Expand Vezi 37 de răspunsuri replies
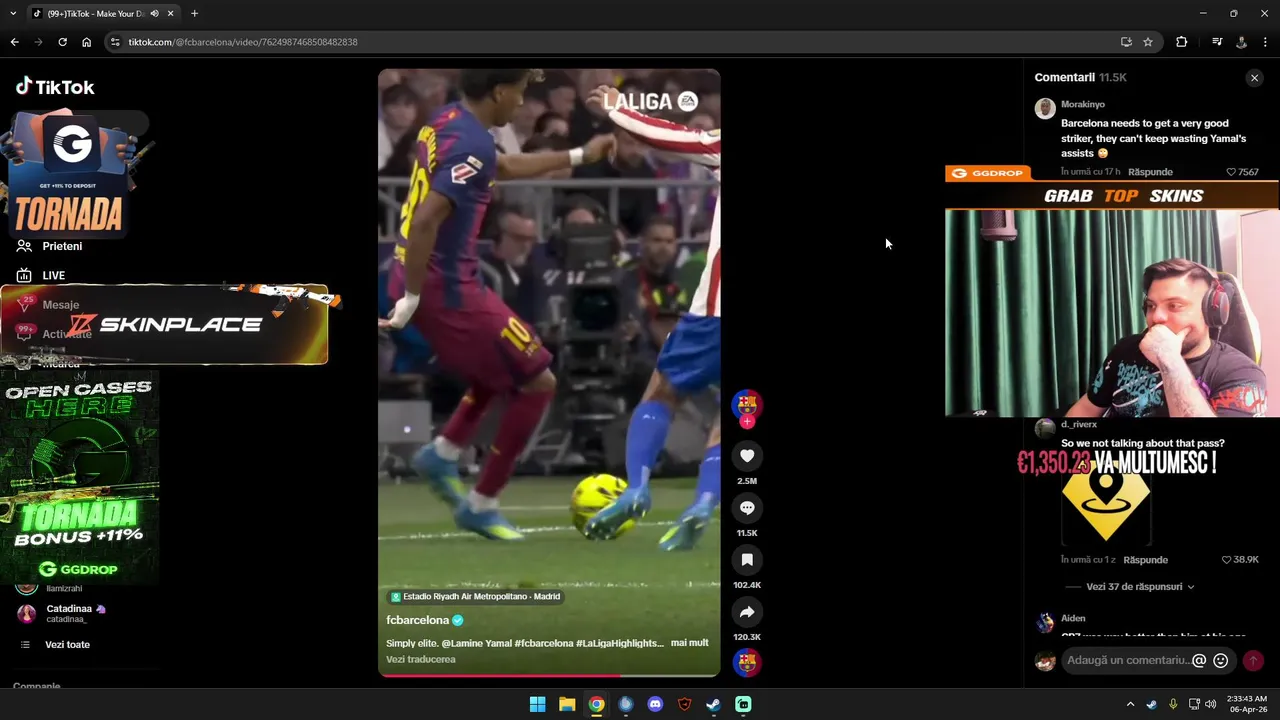The image size is (1280, 720). point(1140,587)
